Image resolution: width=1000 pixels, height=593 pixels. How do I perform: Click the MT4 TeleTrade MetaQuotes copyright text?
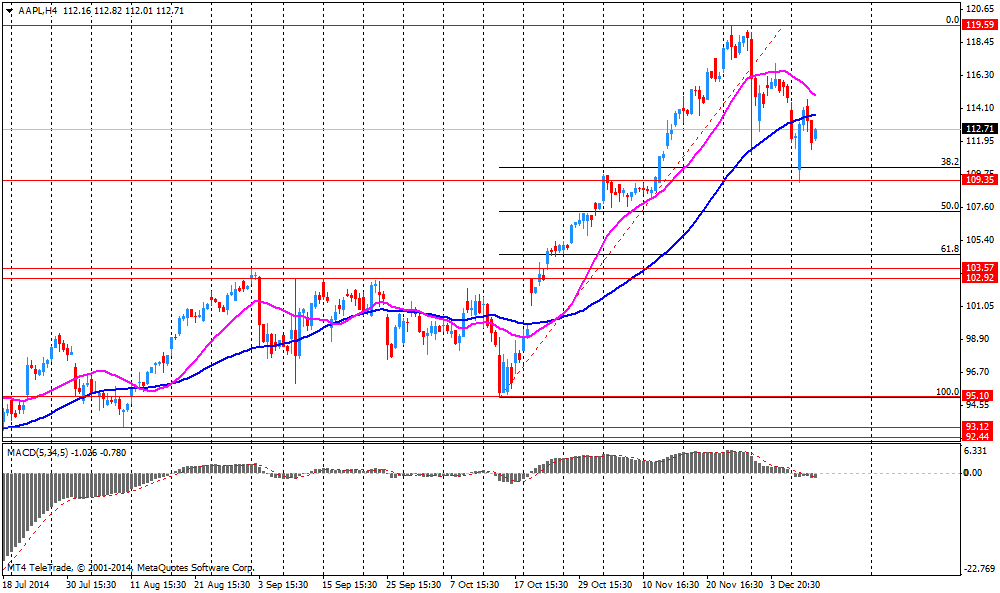(130, 567)
